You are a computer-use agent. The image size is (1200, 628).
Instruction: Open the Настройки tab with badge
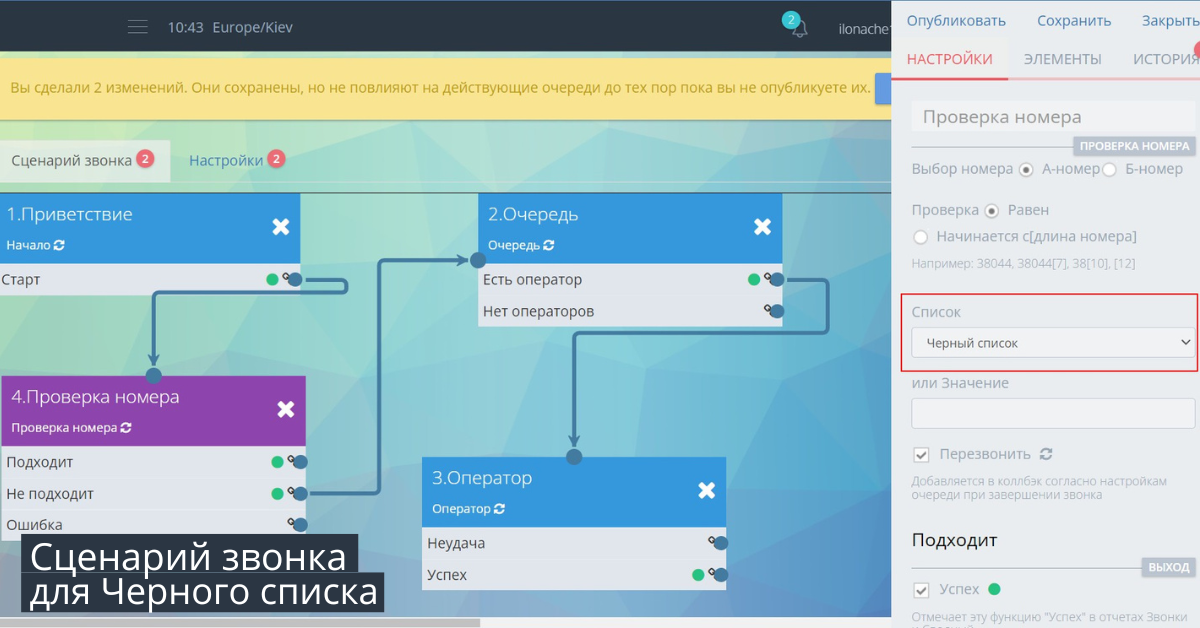[x=226, y=160]
